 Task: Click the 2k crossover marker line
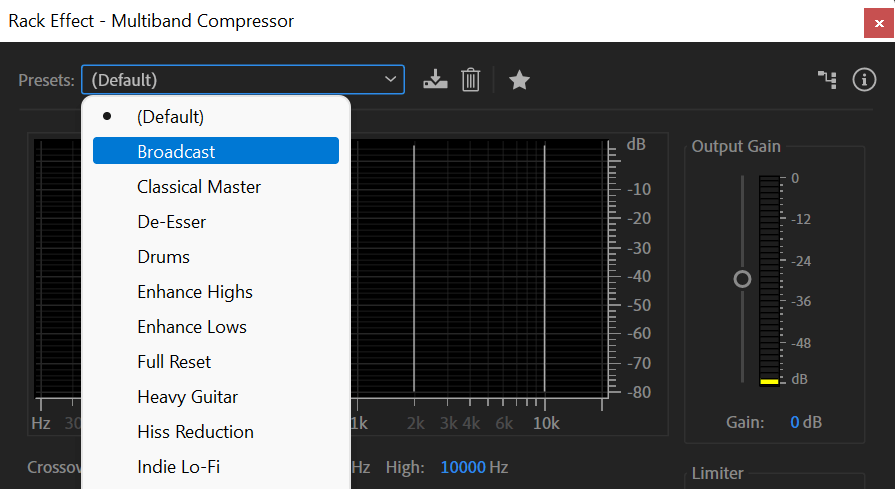[414, 268]
